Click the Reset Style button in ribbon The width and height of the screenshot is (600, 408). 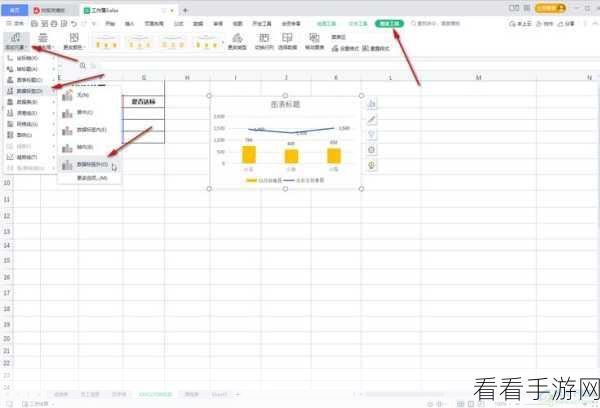376,49
